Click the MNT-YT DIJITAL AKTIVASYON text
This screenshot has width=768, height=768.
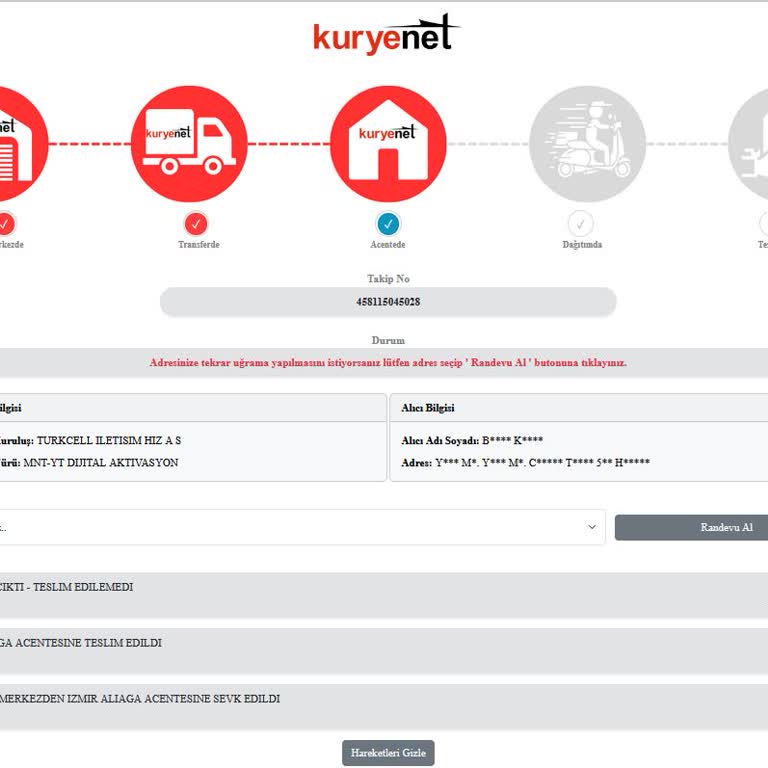(100, 462)
